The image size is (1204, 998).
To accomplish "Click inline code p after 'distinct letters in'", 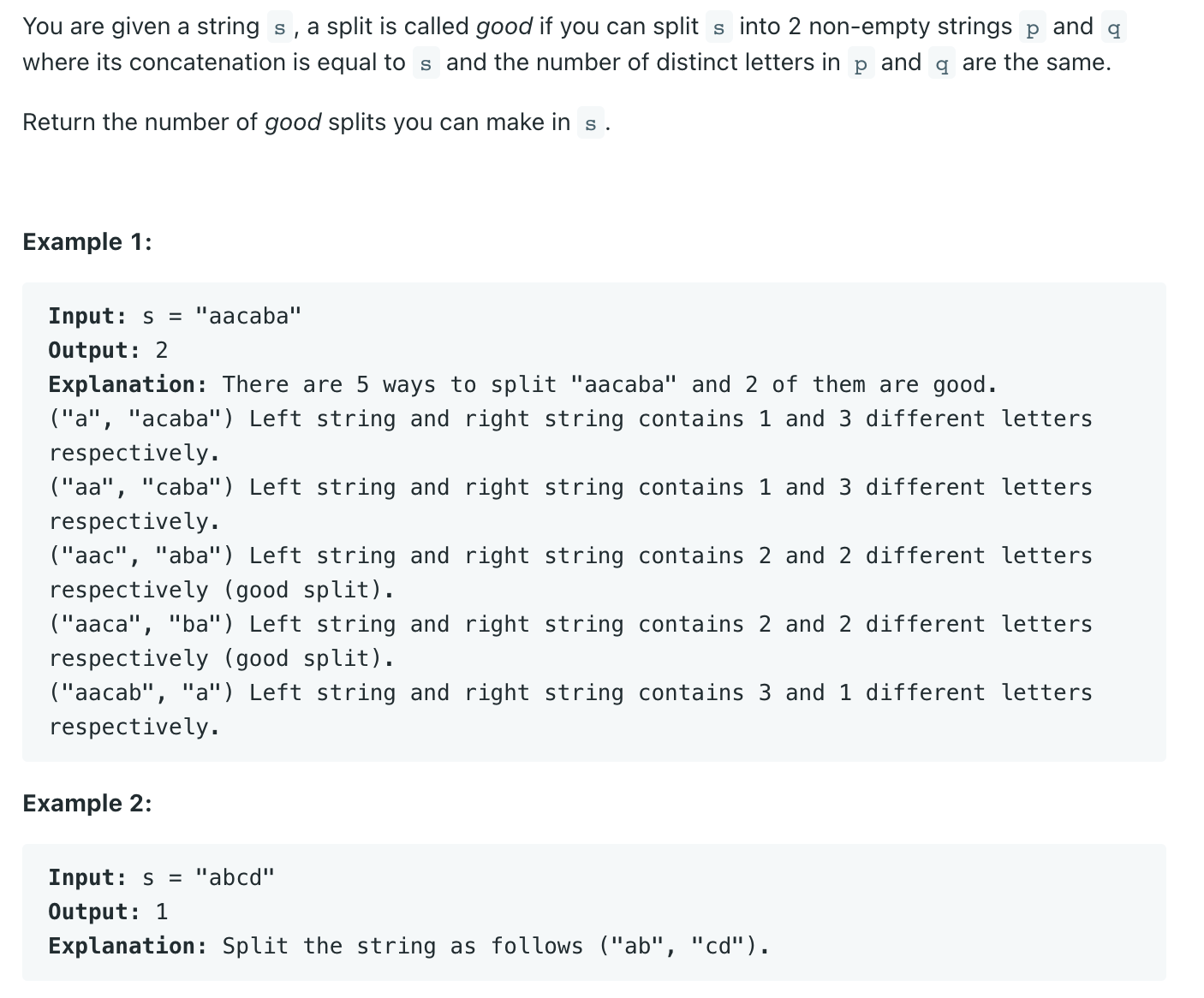I will coord(861,64).
